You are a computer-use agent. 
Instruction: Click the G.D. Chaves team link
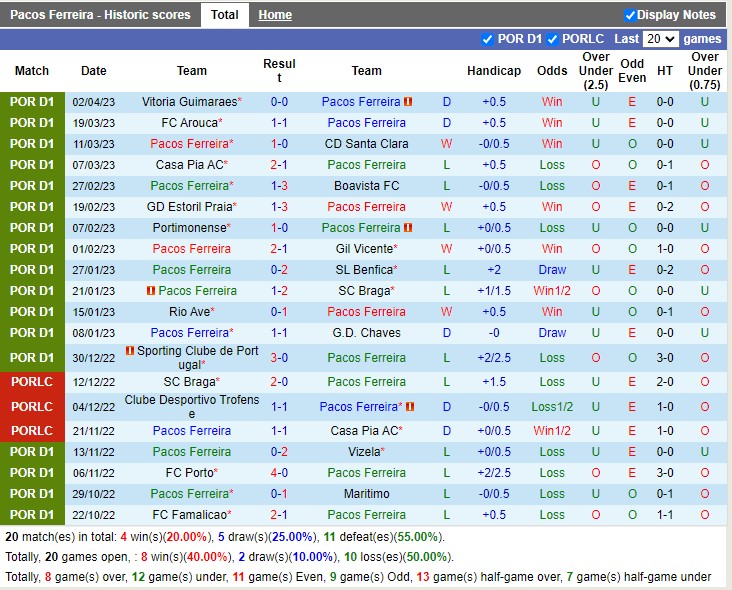coord(366,333)
